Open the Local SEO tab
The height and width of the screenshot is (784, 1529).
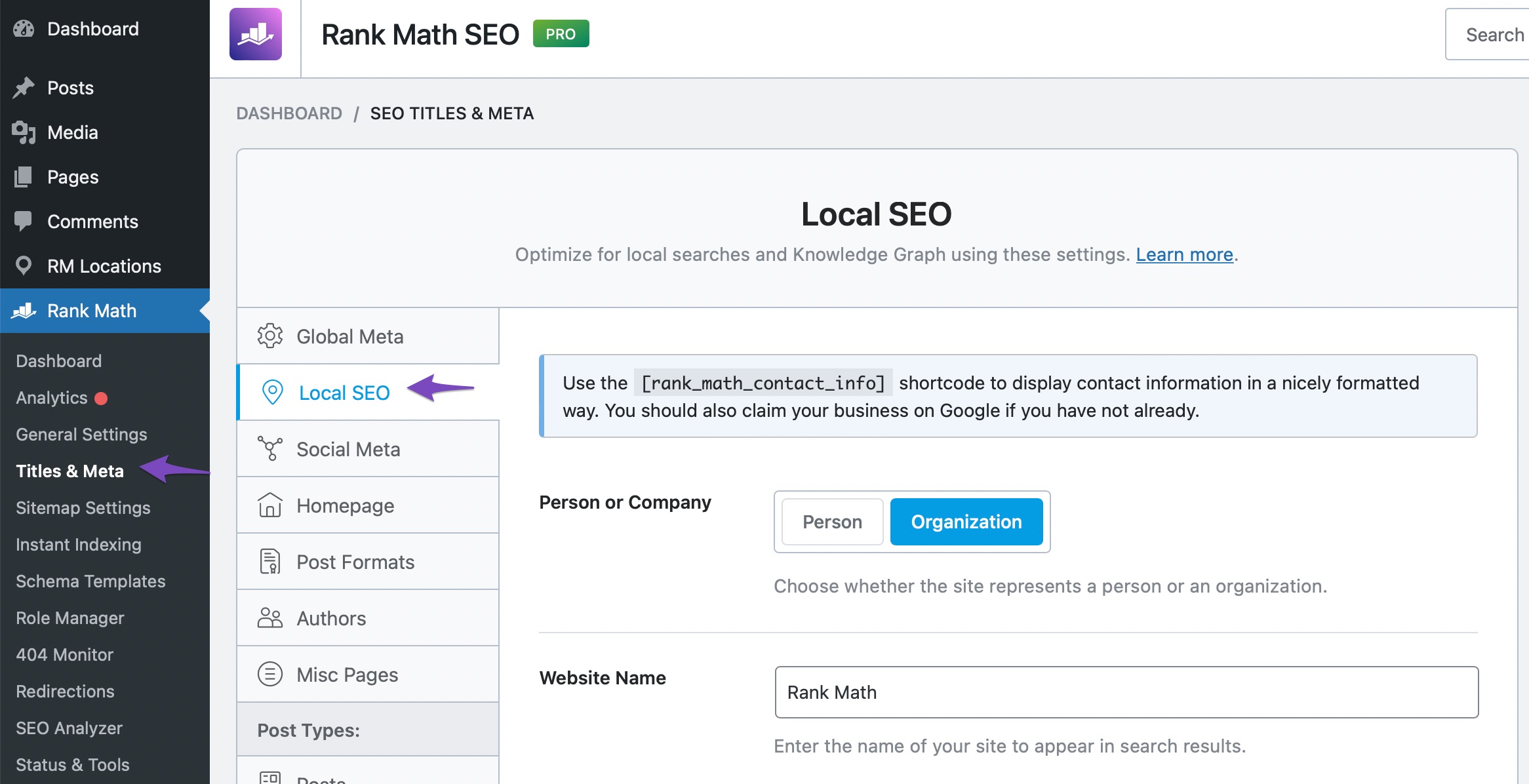point(368,392)
